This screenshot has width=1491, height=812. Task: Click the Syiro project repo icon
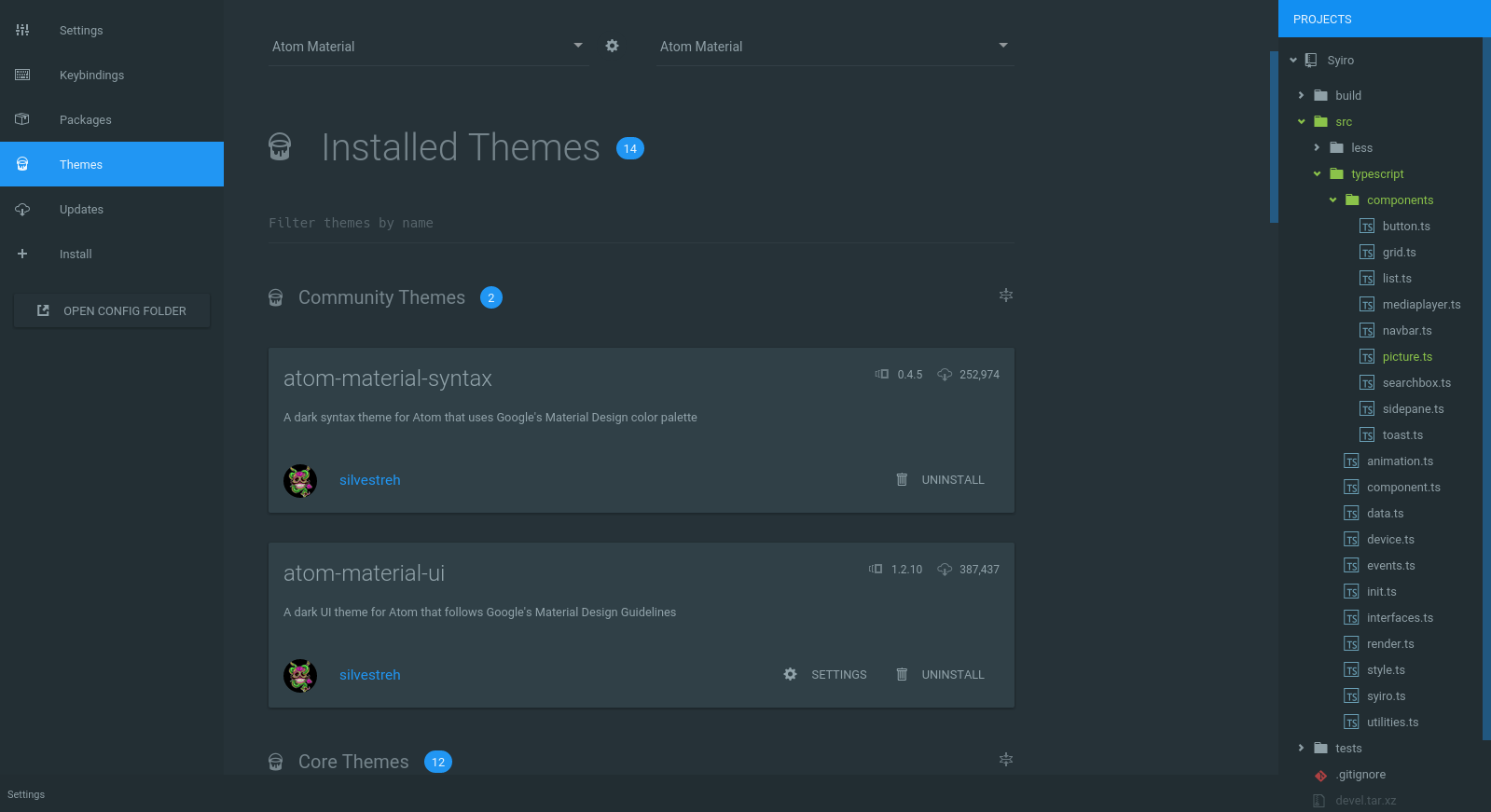[x=1311, y=60]
